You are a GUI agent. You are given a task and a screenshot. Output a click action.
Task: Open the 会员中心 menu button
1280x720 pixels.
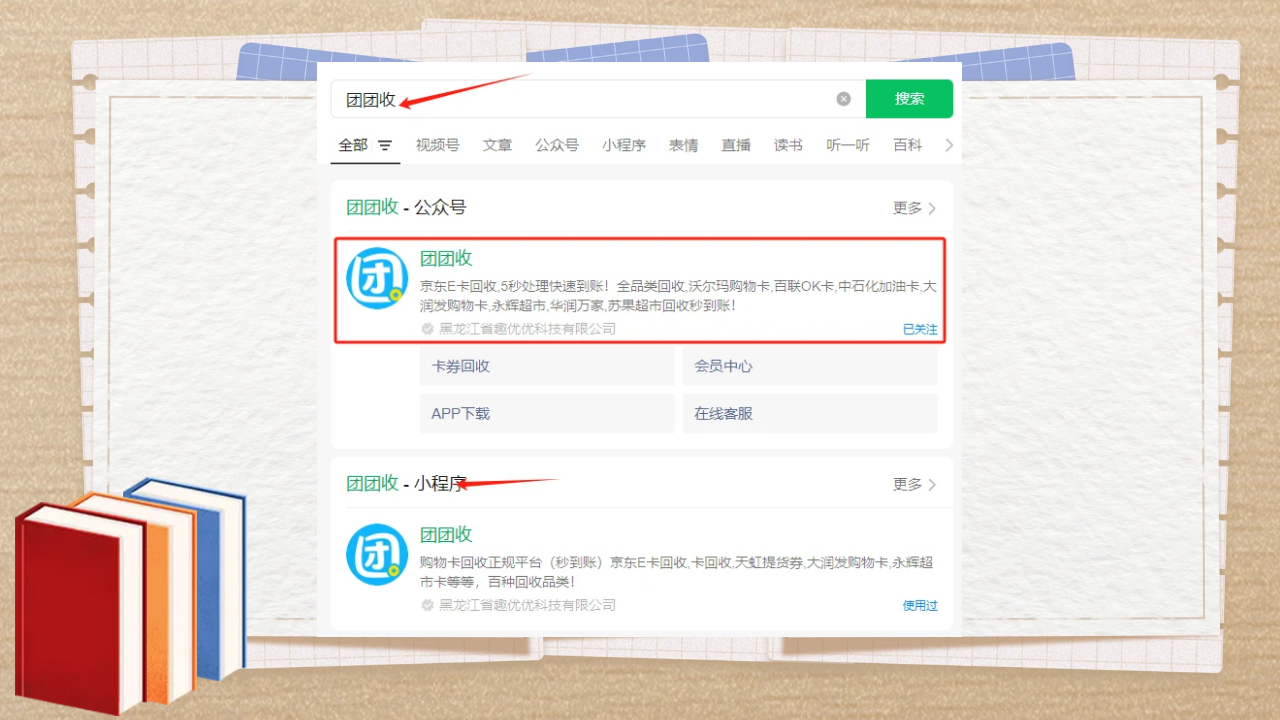[810, 366]
